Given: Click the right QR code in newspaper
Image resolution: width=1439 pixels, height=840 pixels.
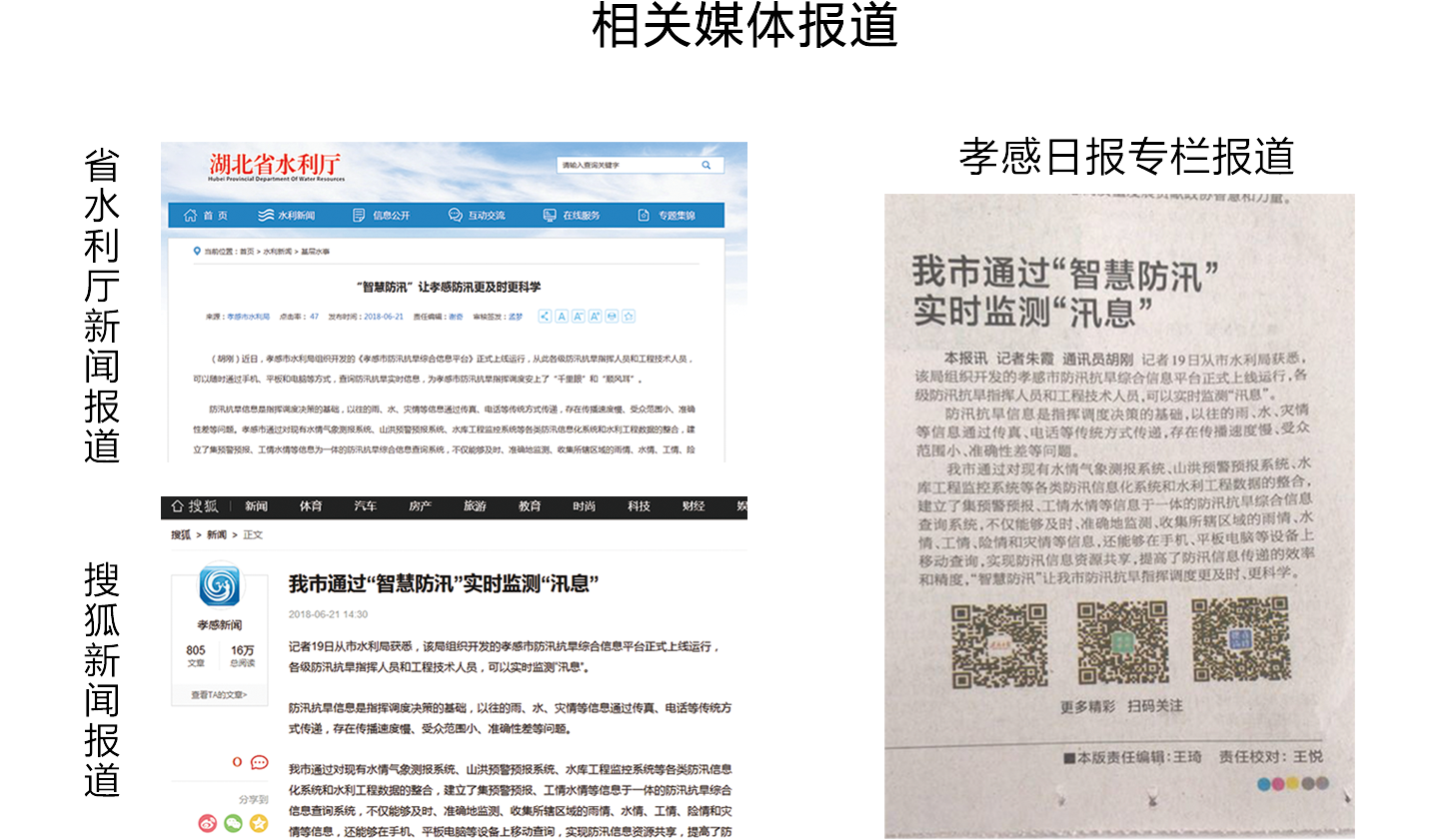Looking at the screenshot, I should tap(1240, 640).
